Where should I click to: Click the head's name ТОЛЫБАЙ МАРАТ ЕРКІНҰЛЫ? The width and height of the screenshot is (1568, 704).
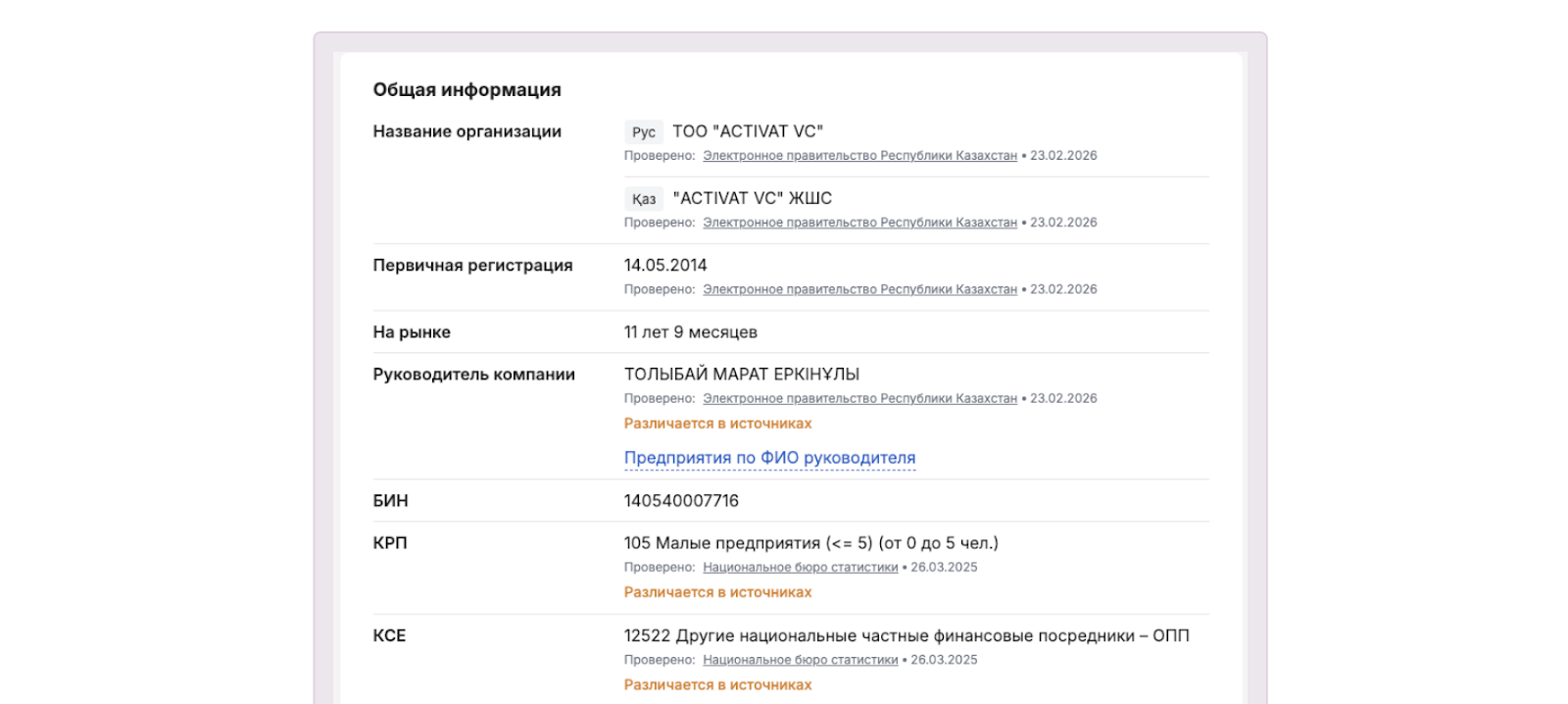coord(741,375)
